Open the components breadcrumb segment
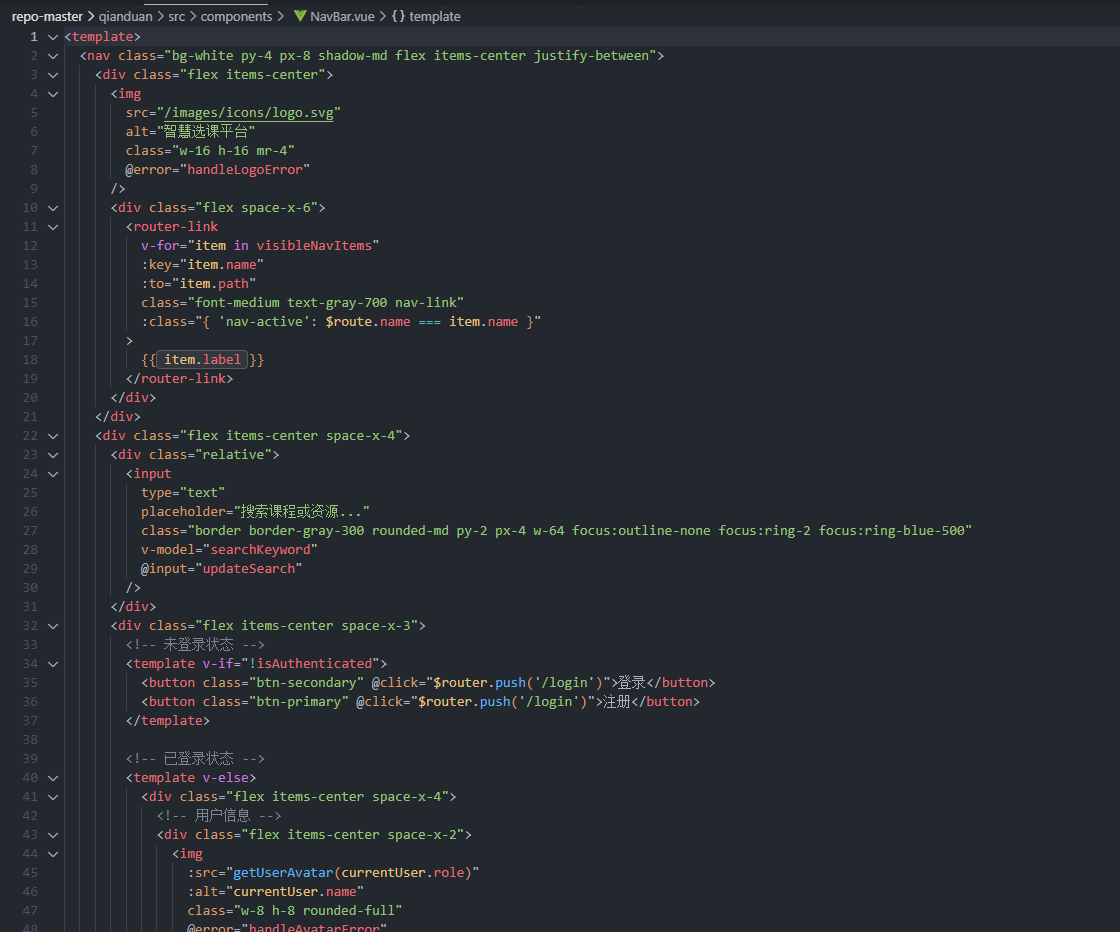The image size is (1120, 932). (x=236, y=16)
